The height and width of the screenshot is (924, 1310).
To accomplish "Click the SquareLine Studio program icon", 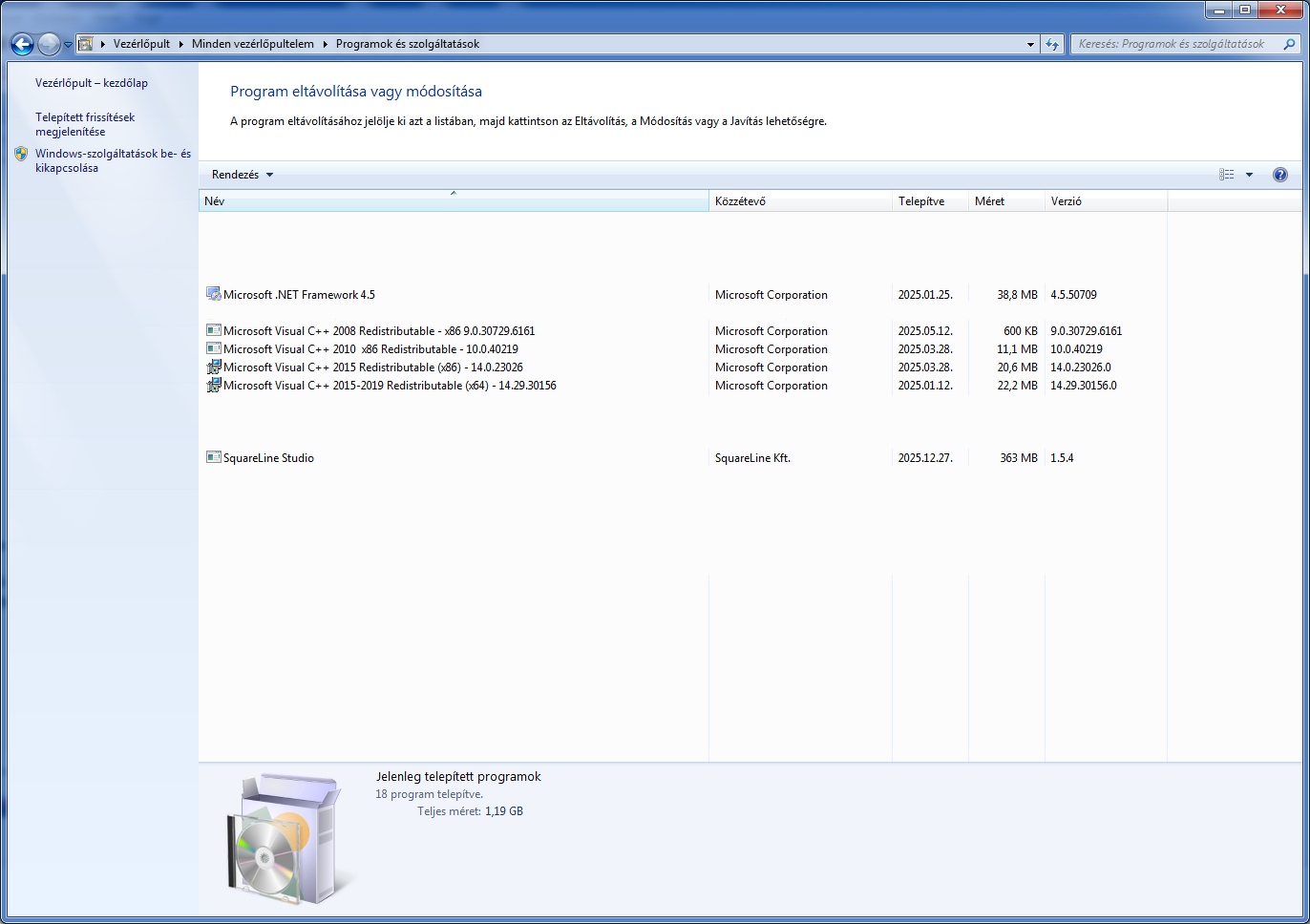I will coord(214,457).
